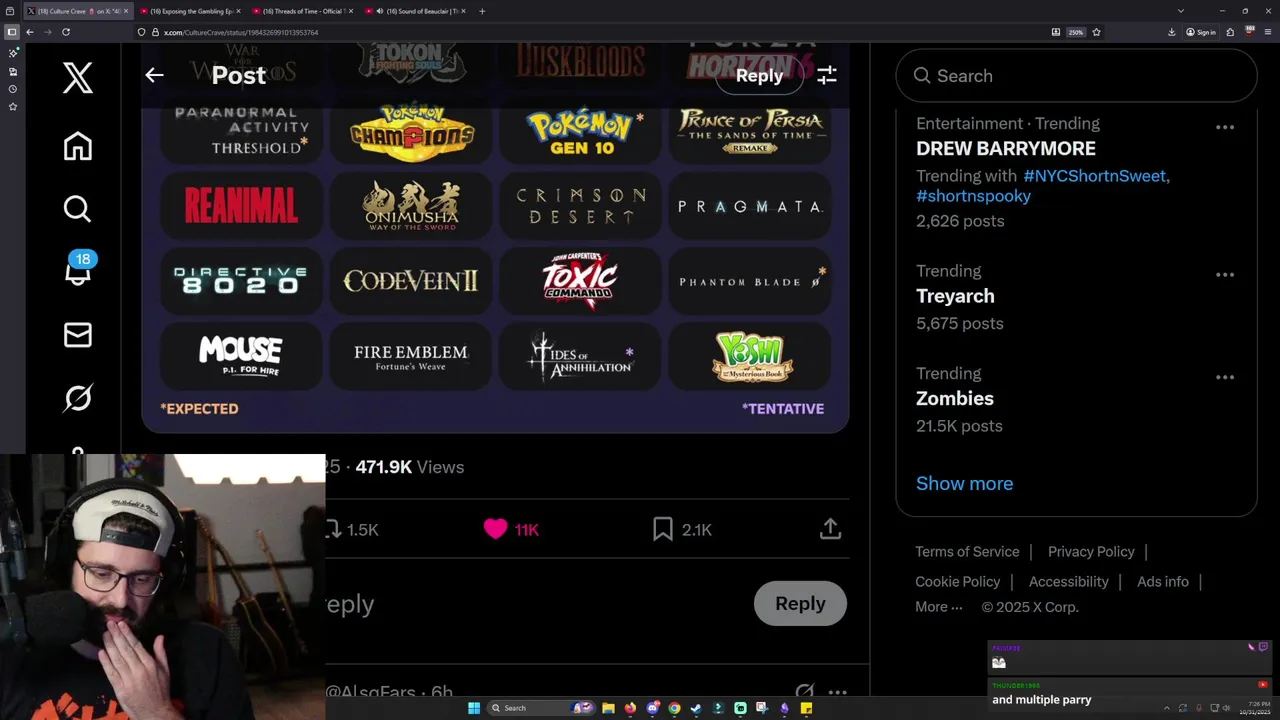This screenshot has width=1280, height=720.
Task: Open more options for Treyarch trend
Action: (x=1225, y=274)
